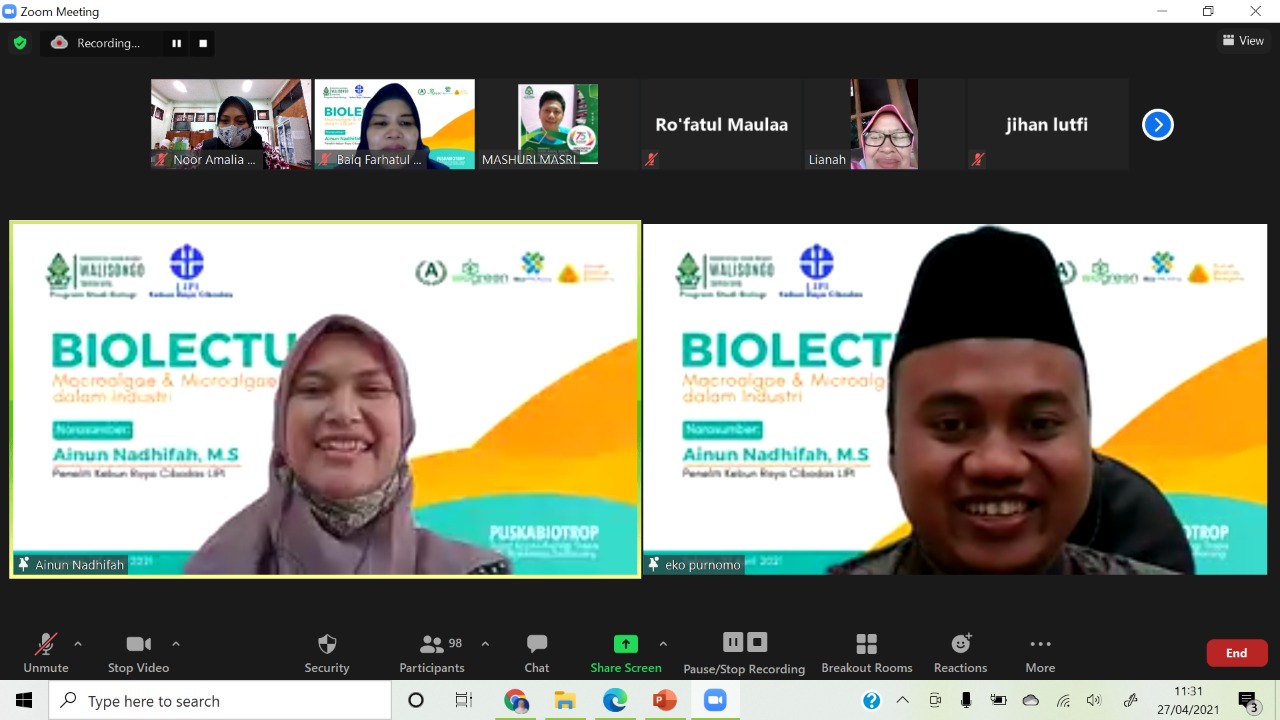Open Breakout Rooms

pos(866,653)
